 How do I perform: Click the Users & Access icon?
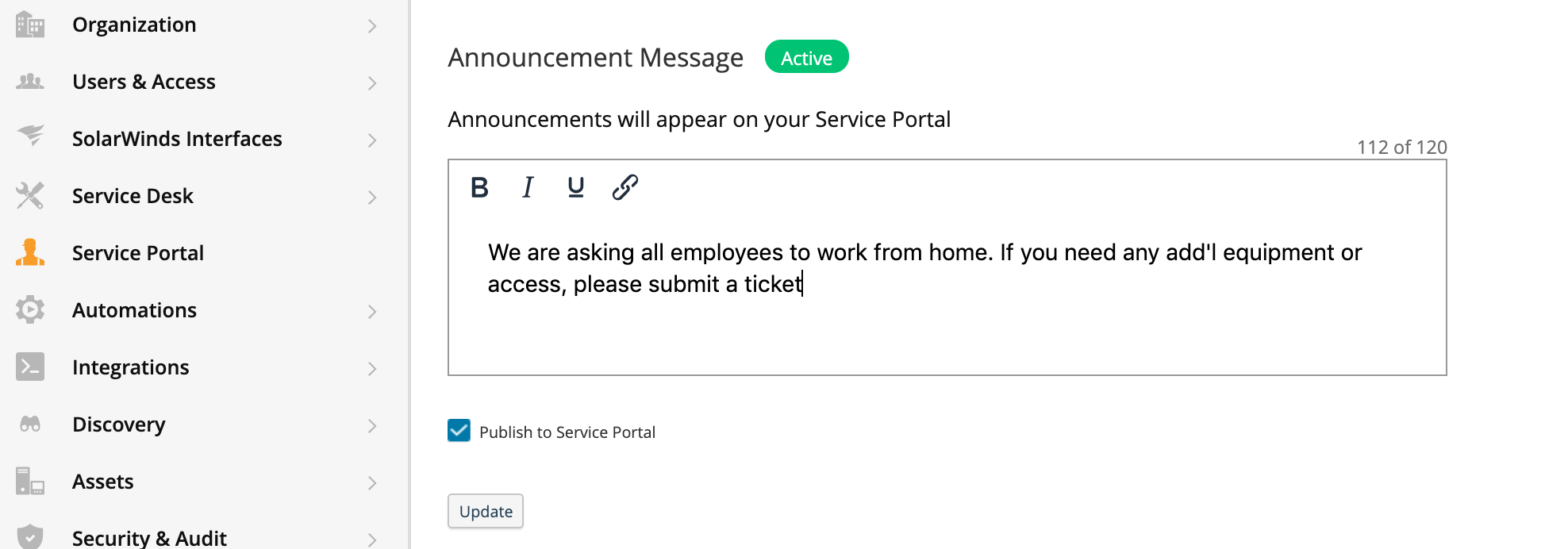pyautogui.click(x=29, y=82)
